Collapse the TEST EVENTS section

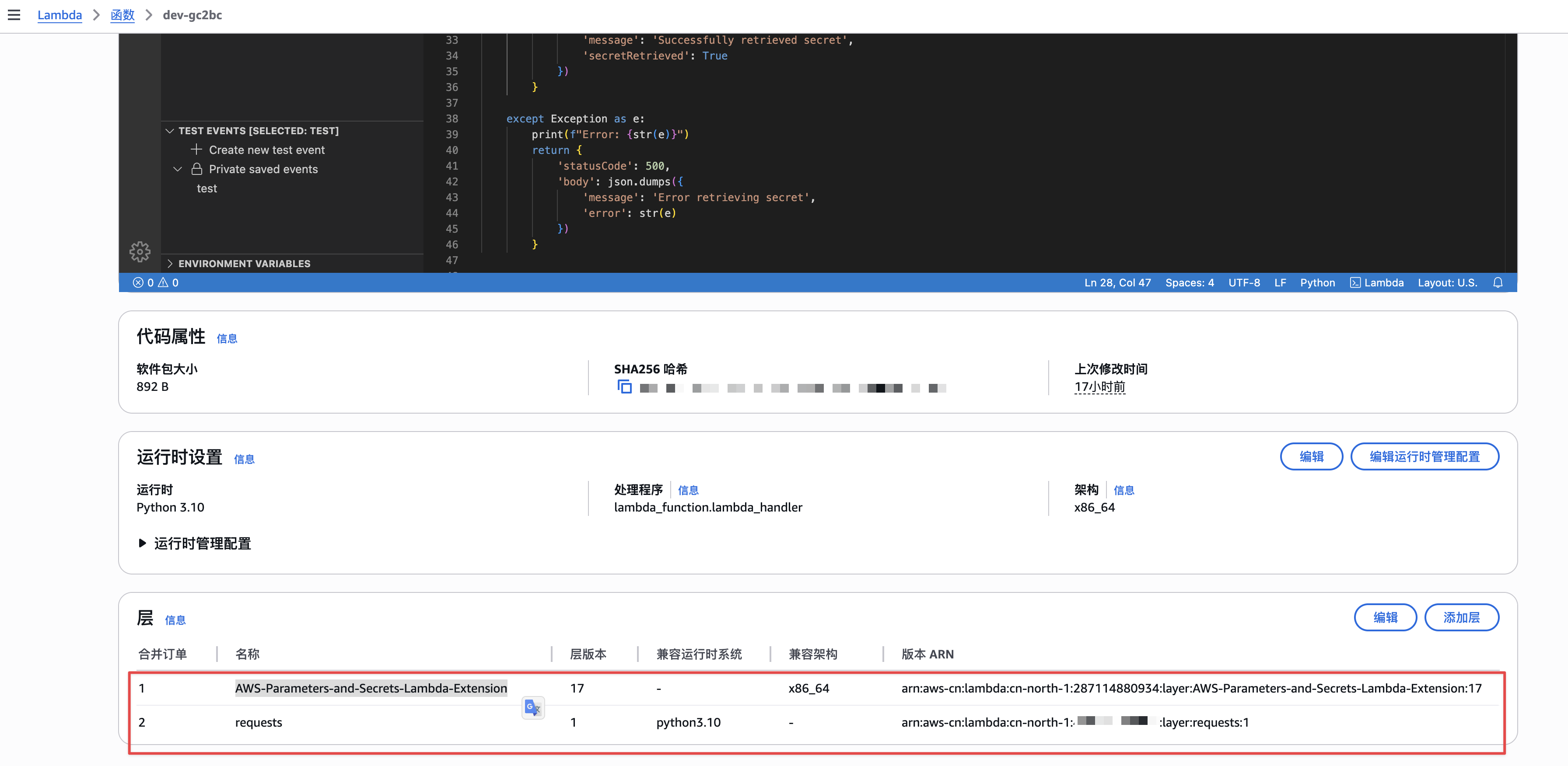[170, 131]
